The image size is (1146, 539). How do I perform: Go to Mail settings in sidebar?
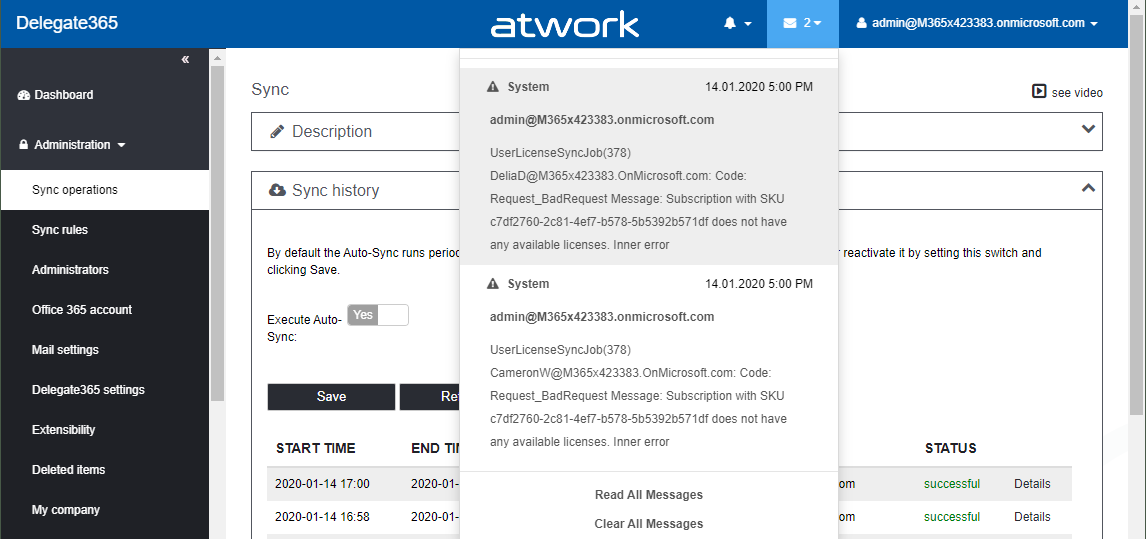(x=65, y=350)
